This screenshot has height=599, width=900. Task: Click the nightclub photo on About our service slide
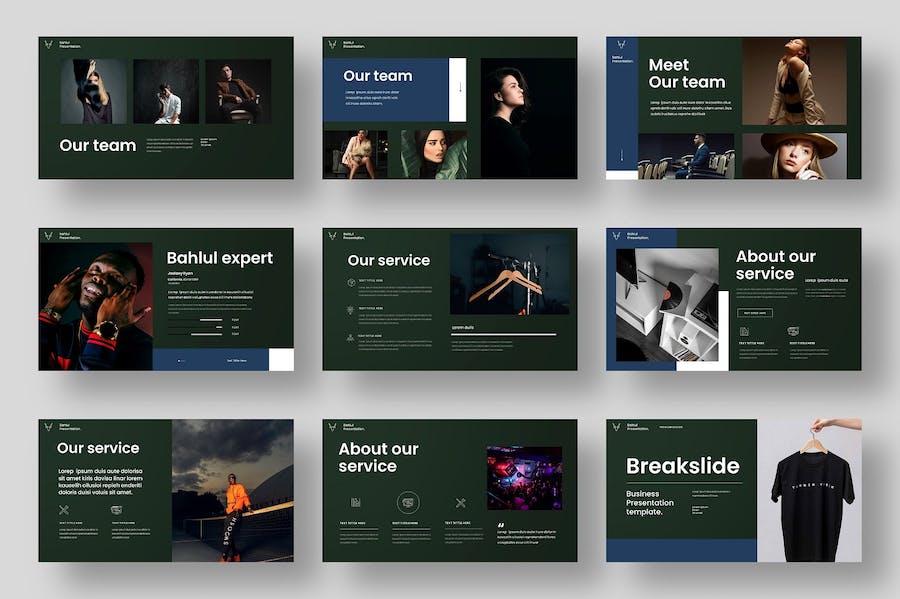tap(524, 478)
